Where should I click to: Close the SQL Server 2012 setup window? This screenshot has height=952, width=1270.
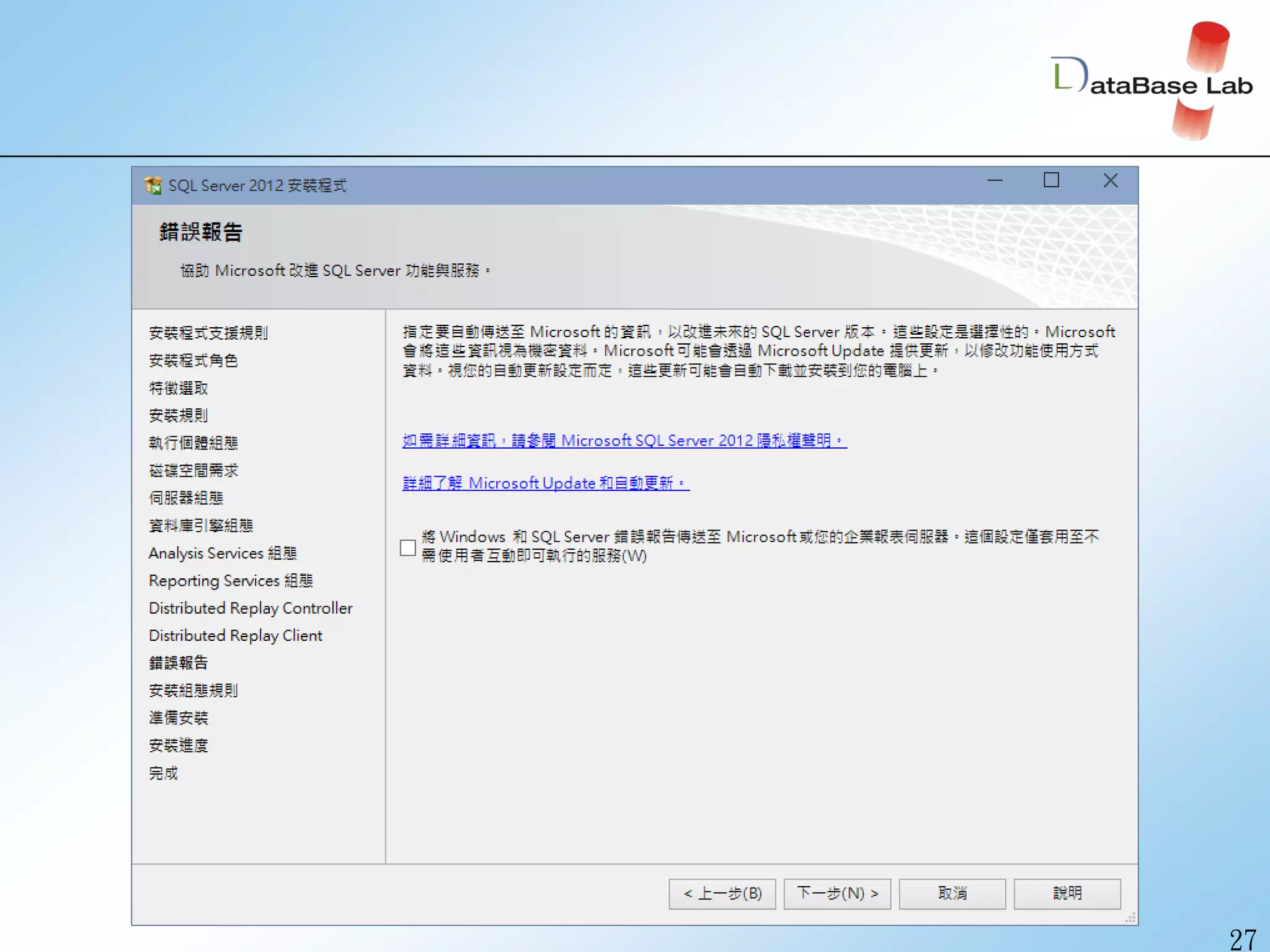(1111, 180)
